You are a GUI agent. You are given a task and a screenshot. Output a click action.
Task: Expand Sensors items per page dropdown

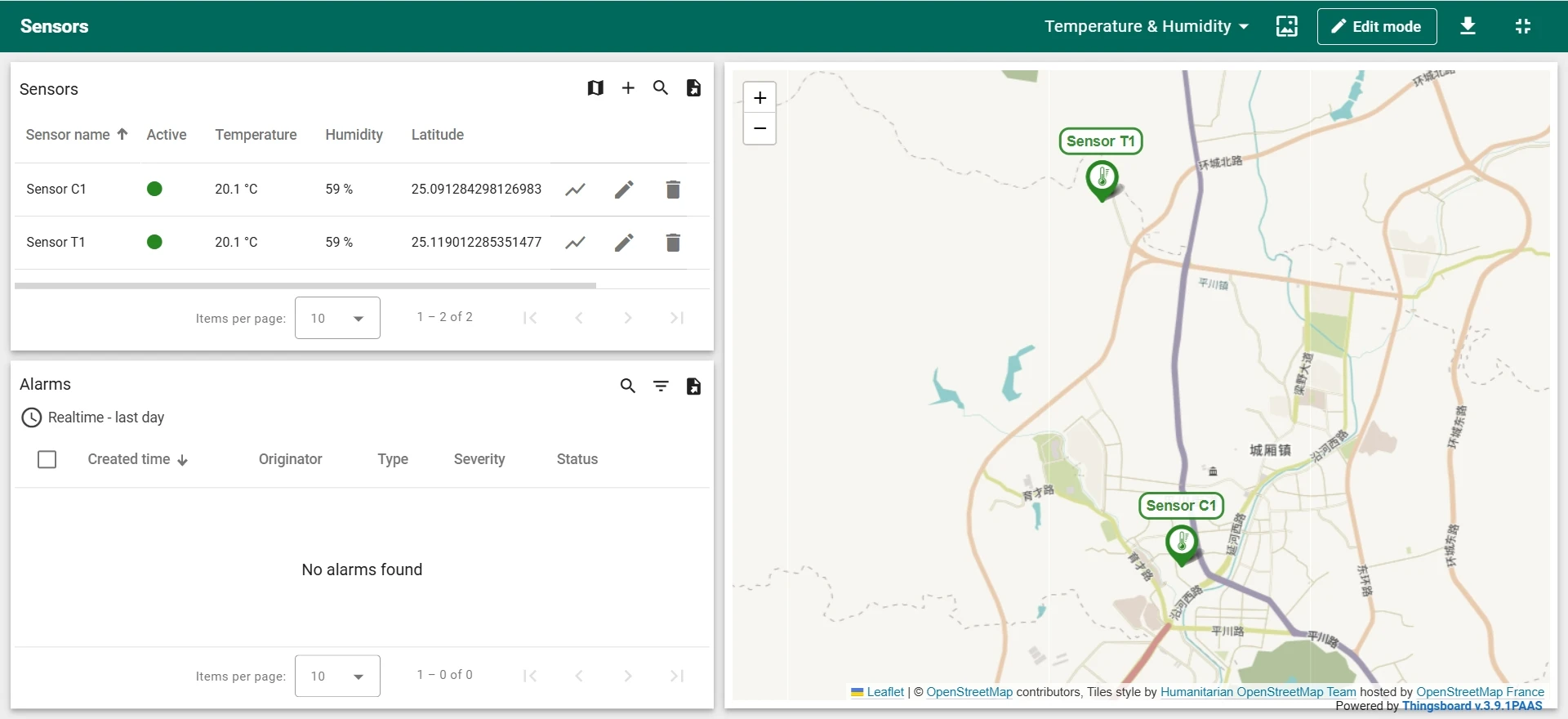[x=337, y=318]
